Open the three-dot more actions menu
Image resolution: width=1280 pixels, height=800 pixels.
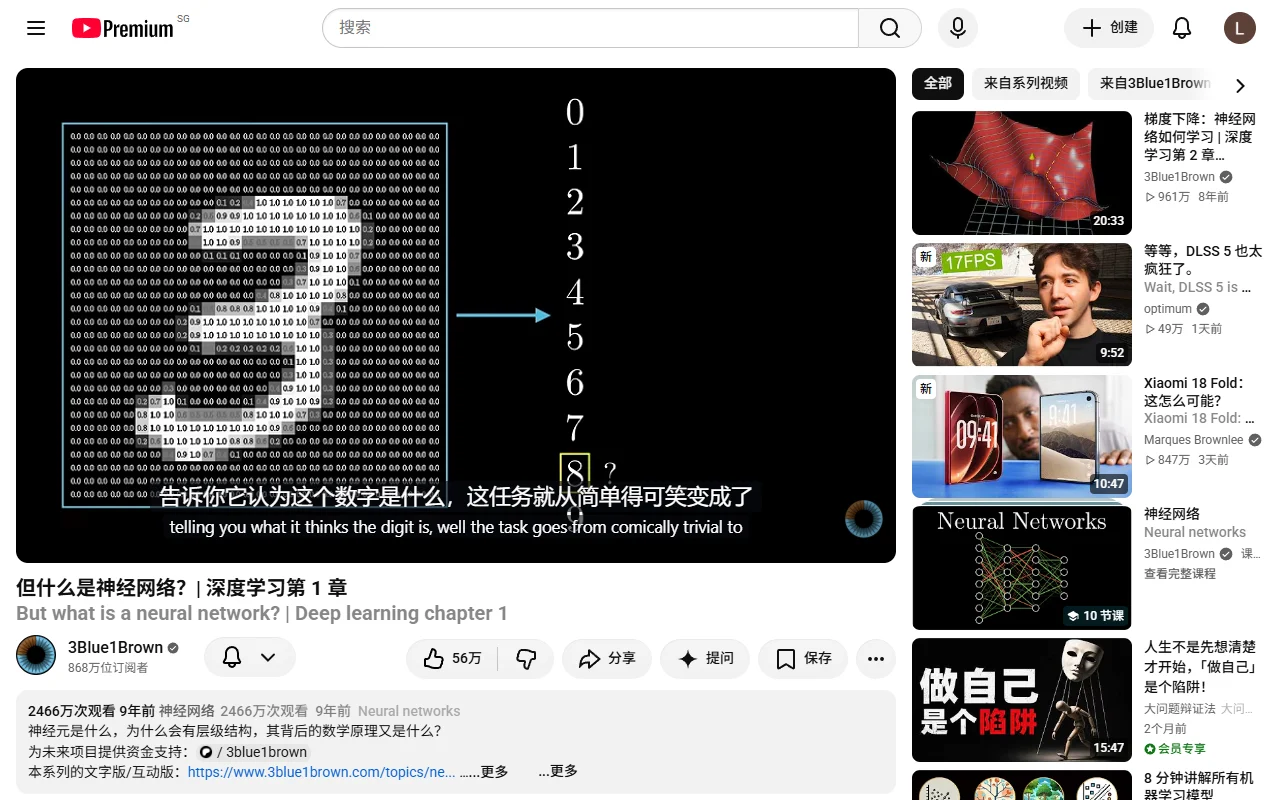point(876,658)
